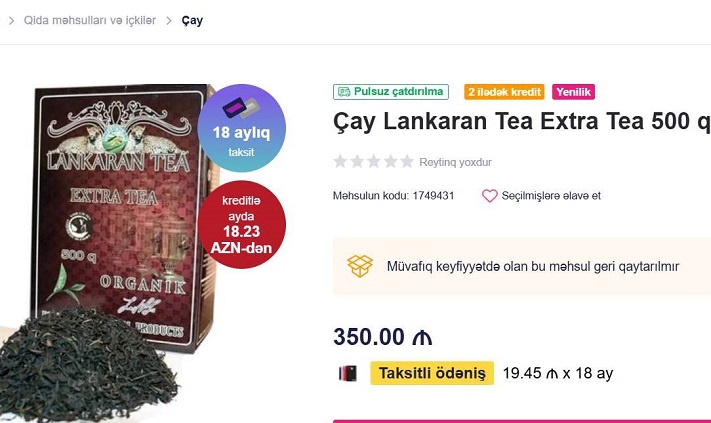Click the first rating star
Viewport: 711px width, 423px height.
tap(340, 161)
